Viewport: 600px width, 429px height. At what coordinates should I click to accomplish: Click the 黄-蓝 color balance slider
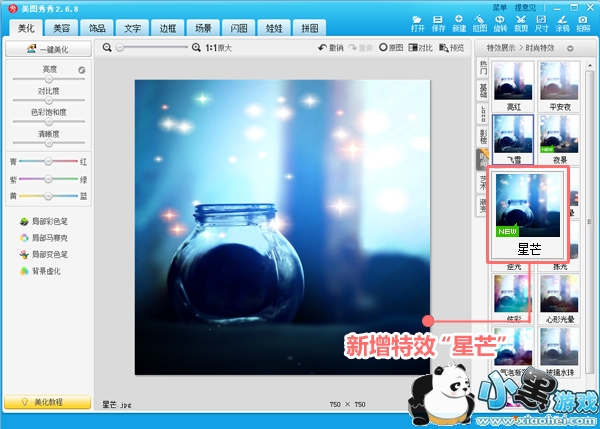point(48,196)
